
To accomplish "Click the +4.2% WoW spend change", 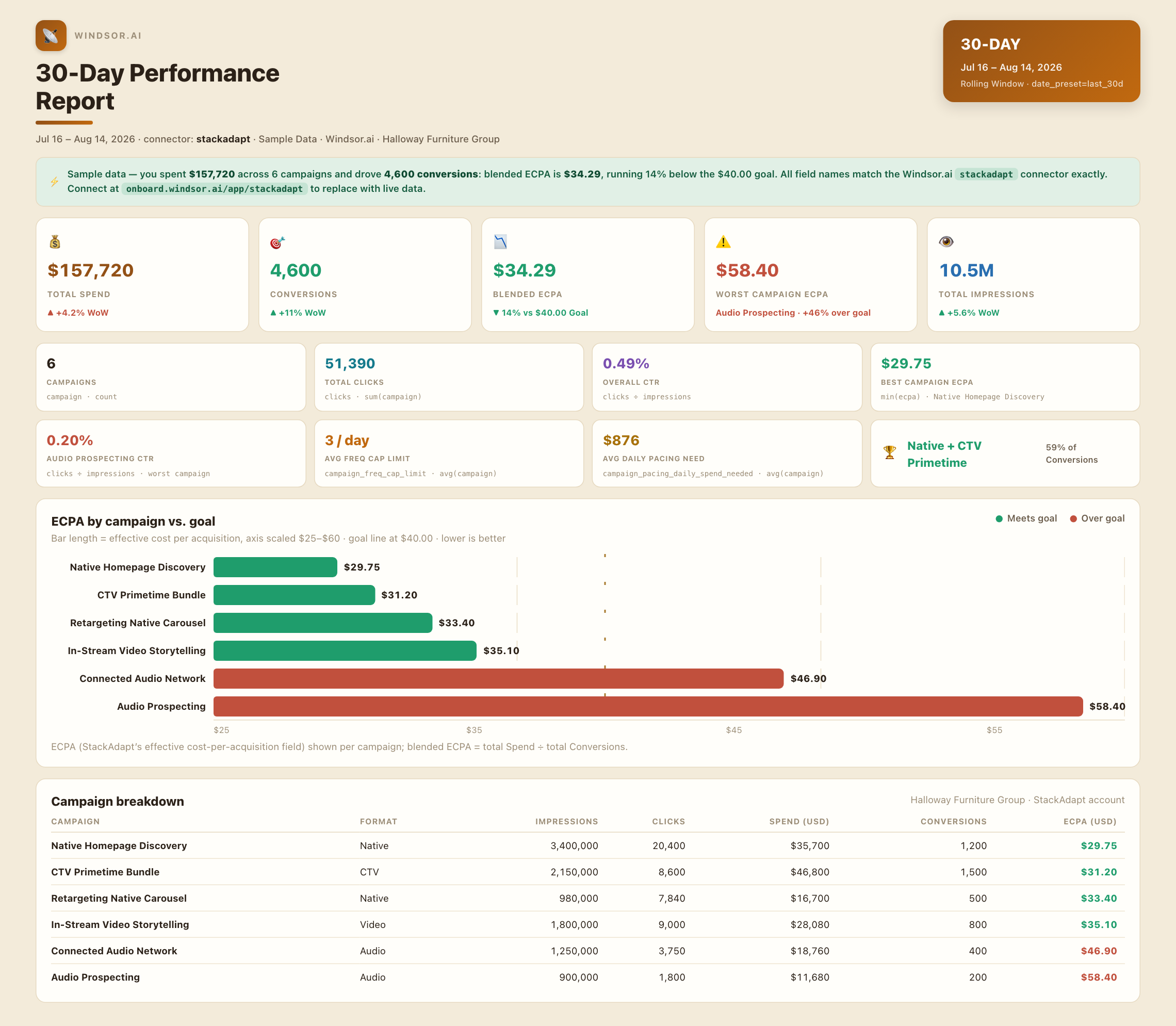I will point(78,313).
